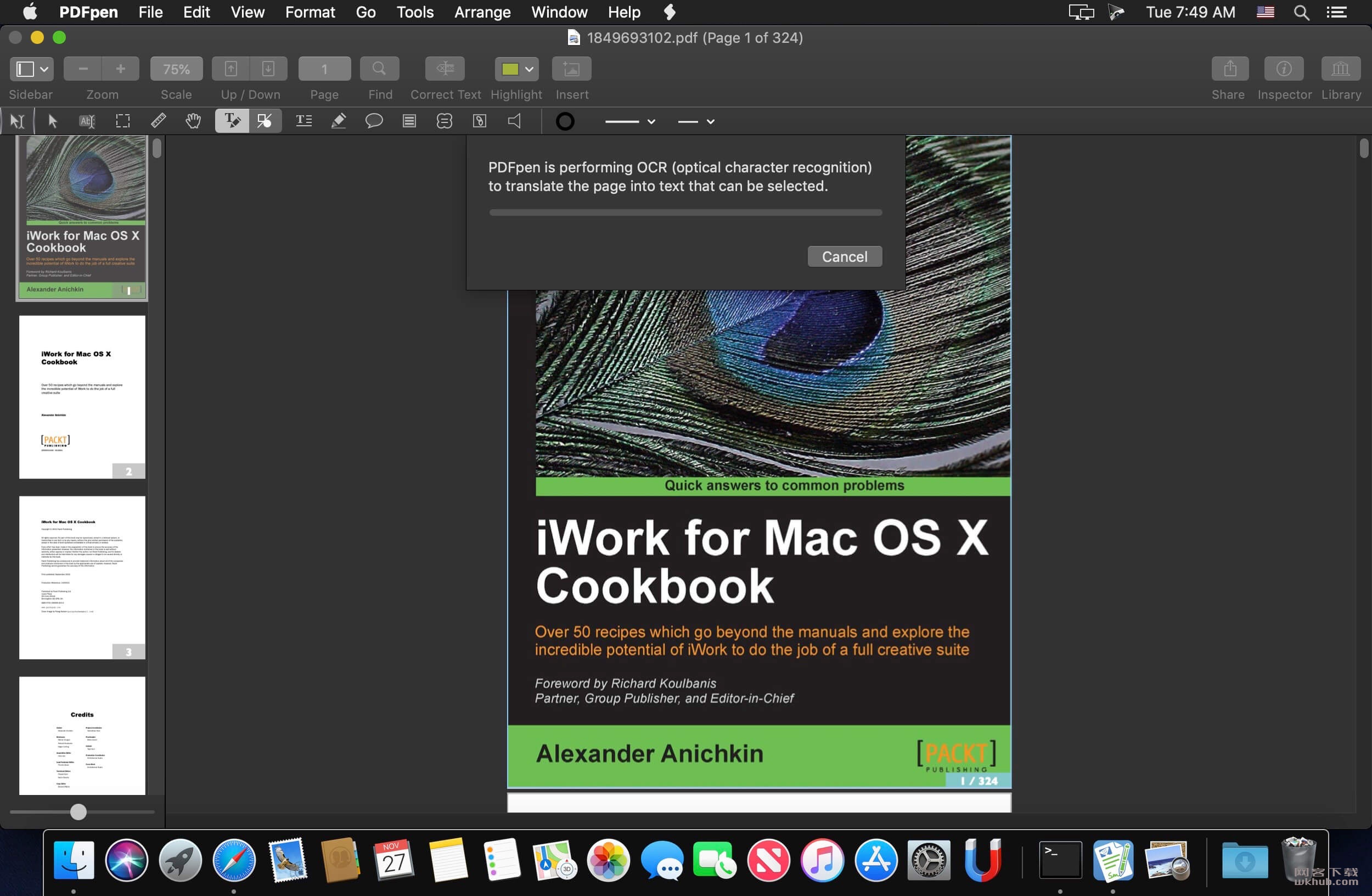Click the thumbnail size slider knob
This screenshot has width=1372, height=896.
[x=78, y=812]
